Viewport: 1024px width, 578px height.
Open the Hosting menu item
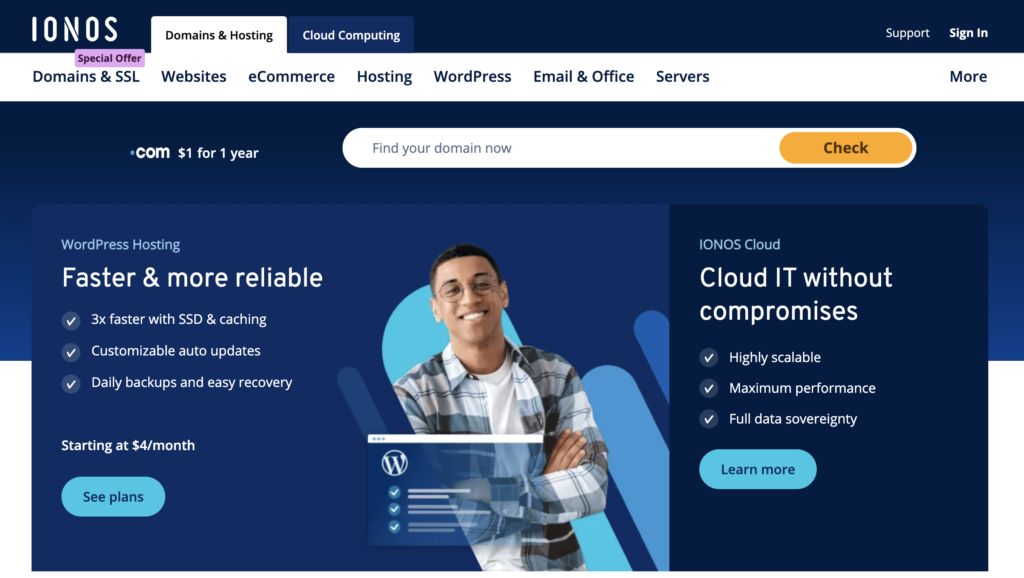click(384, 77)
